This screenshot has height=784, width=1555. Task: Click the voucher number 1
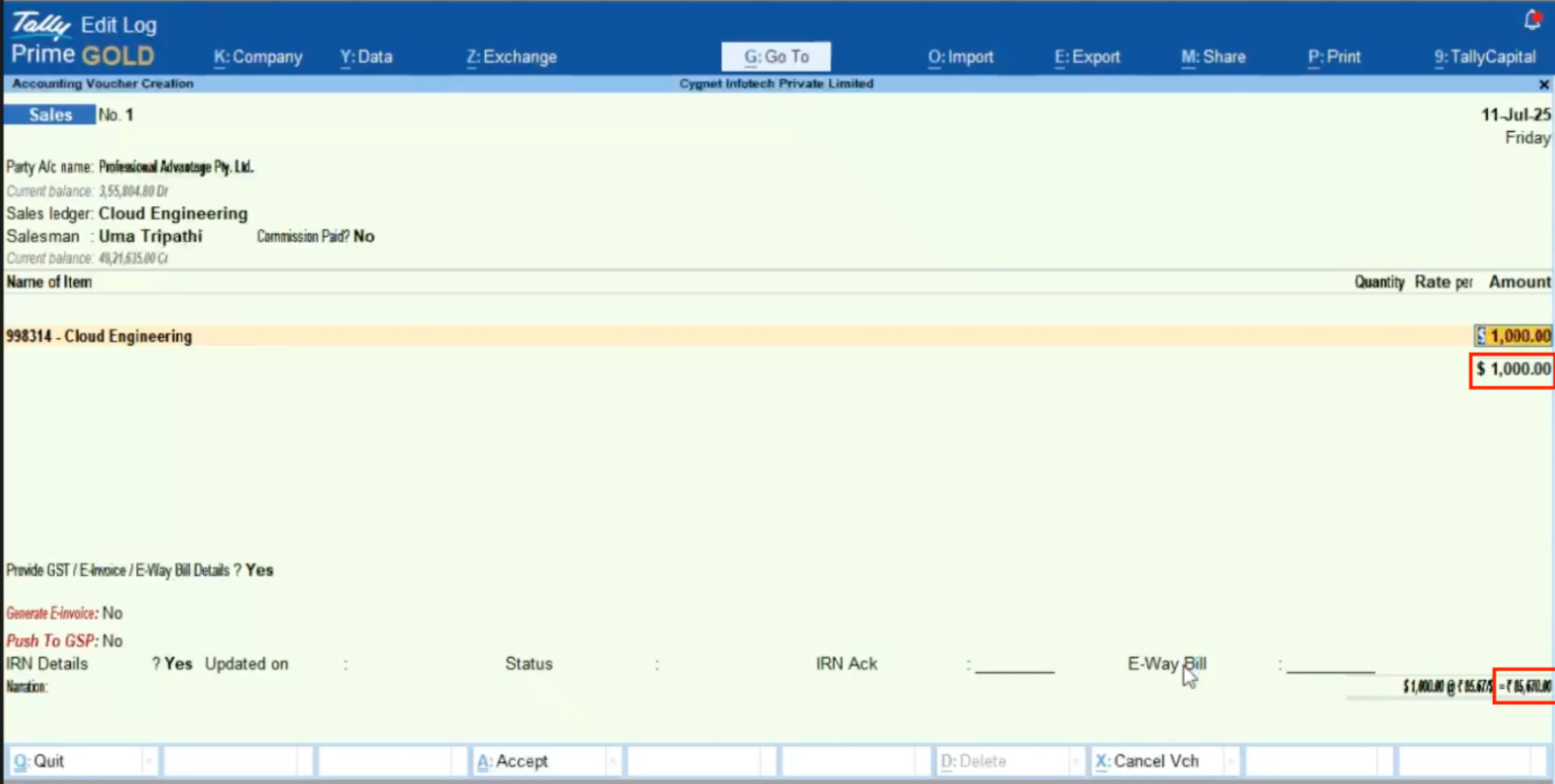(129, 115)
